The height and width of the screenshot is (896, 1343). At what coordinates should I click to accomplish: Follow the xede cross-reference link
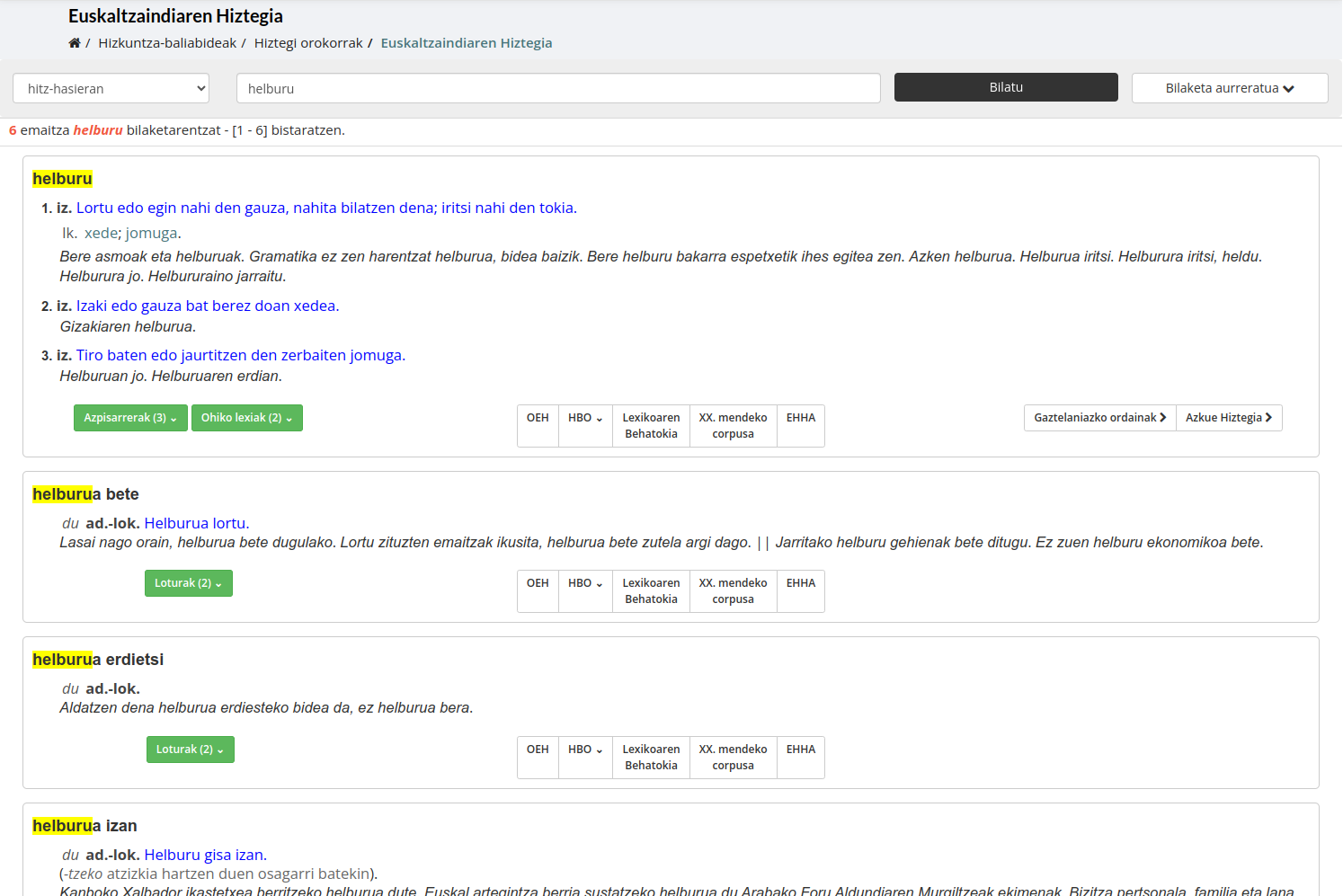tap(101, 234)
